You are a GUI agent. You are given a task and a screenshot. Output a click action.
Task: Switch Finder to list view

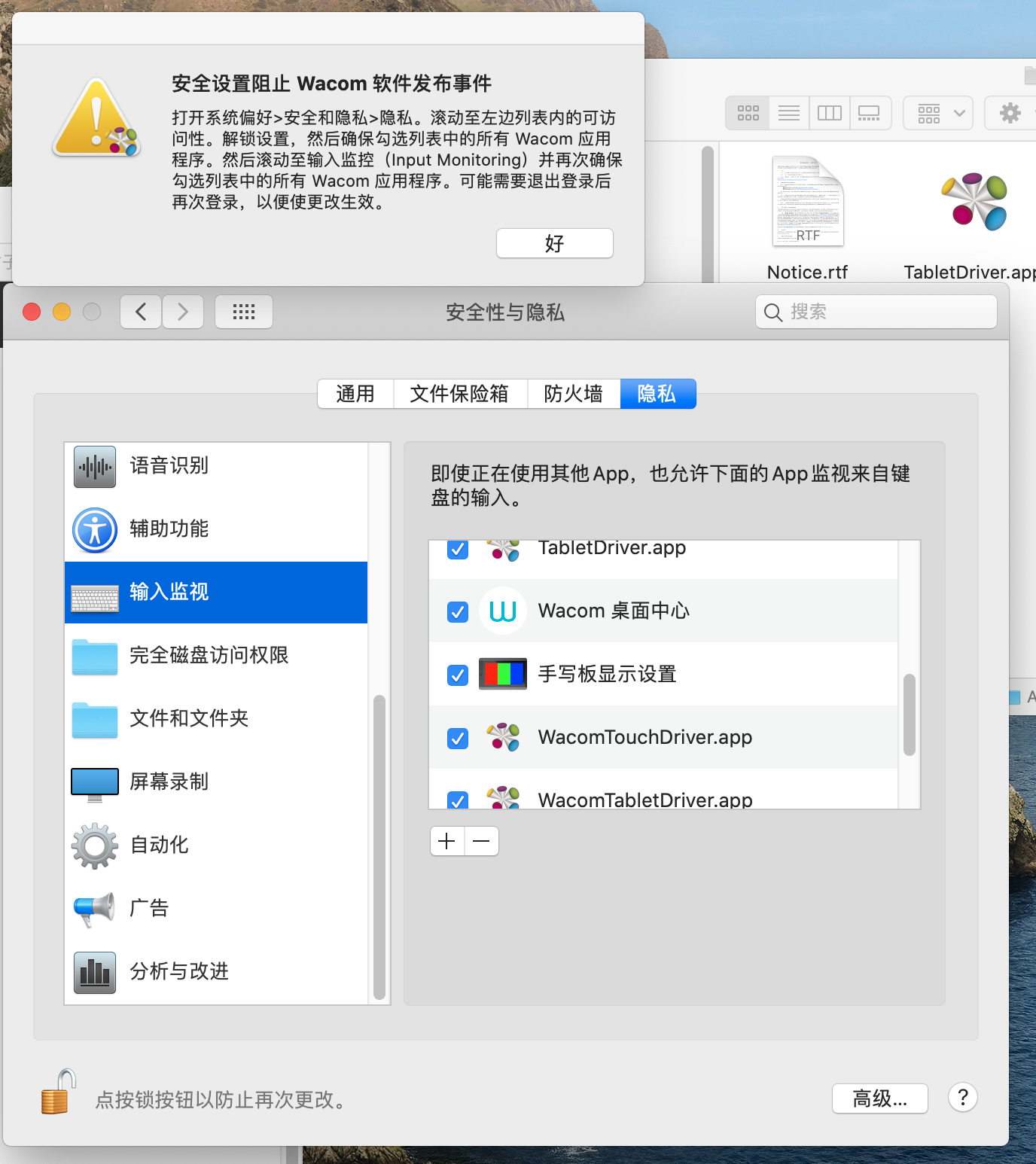point(789,113)
